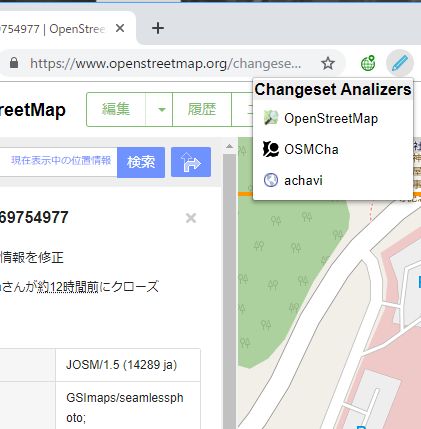View site security info via padlock icon
Screen dimensions: 421x429
(x=14, y=63)
